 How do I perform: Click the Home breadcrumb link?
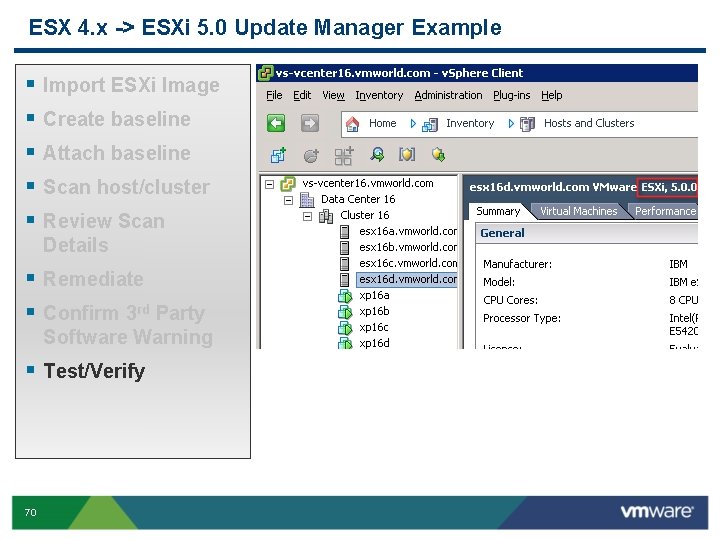point(382,124)
